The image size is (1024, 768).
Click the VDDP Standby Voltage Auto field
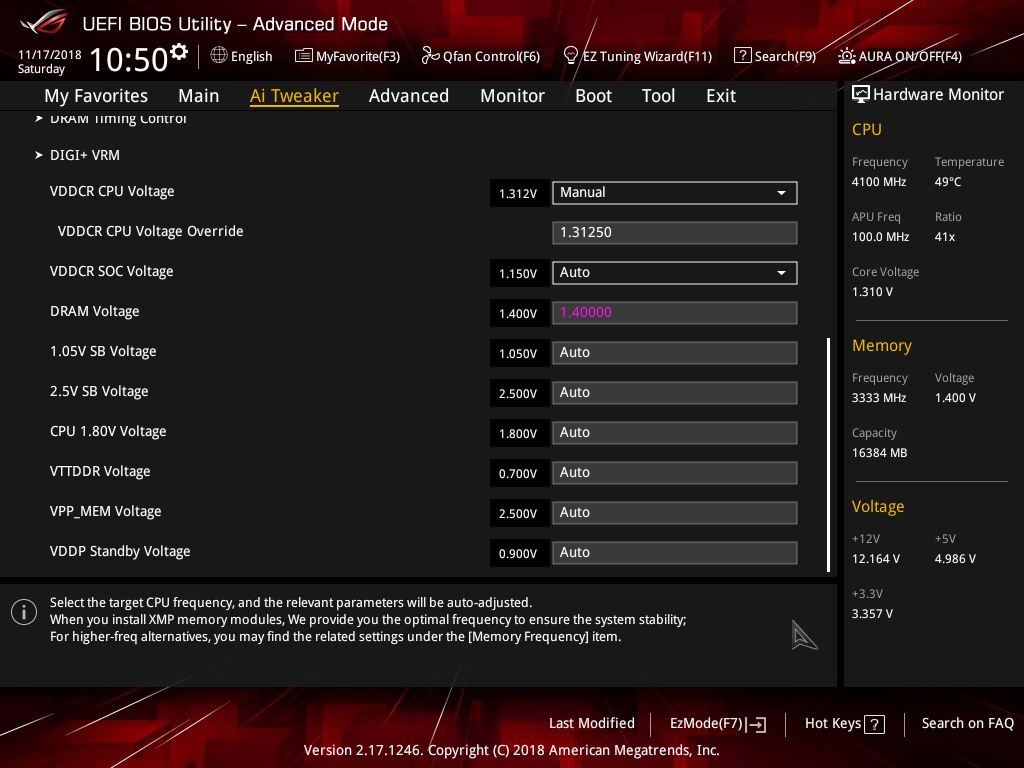pyautogui.click(x=675, y=552)
